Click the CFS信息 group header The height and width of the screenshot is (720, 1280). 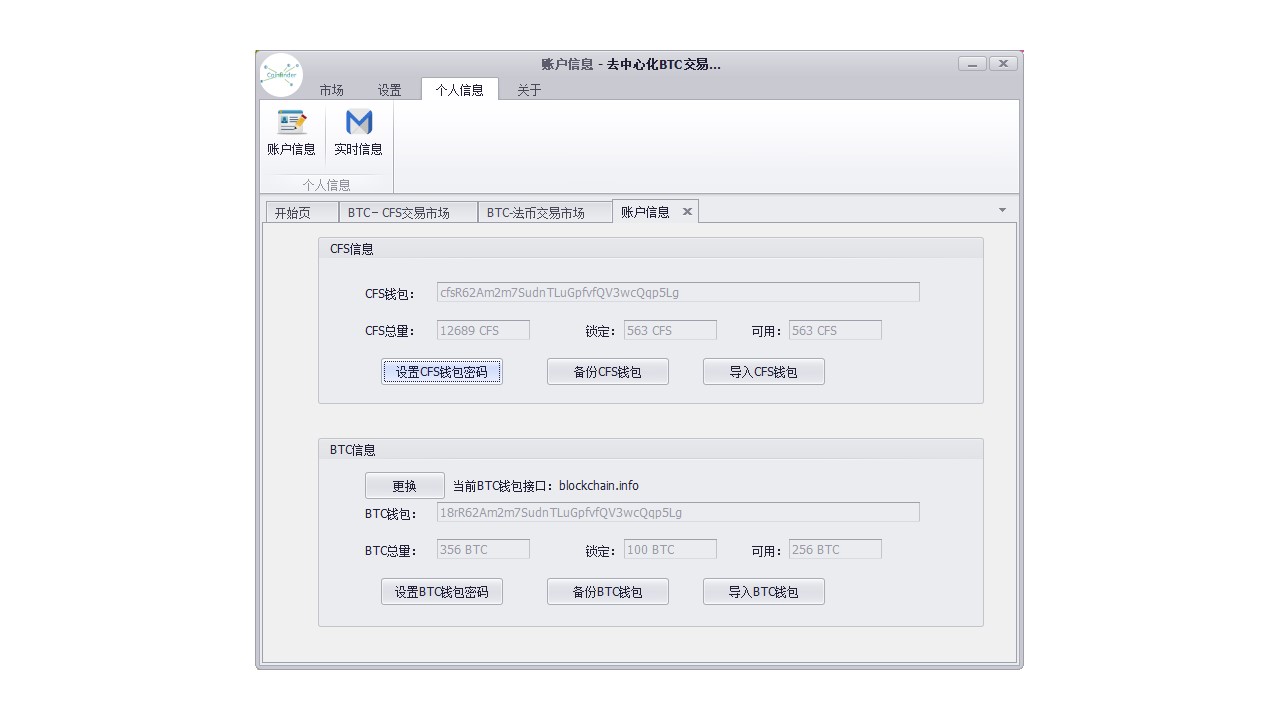pyautogui.click(x=651, y=249)
